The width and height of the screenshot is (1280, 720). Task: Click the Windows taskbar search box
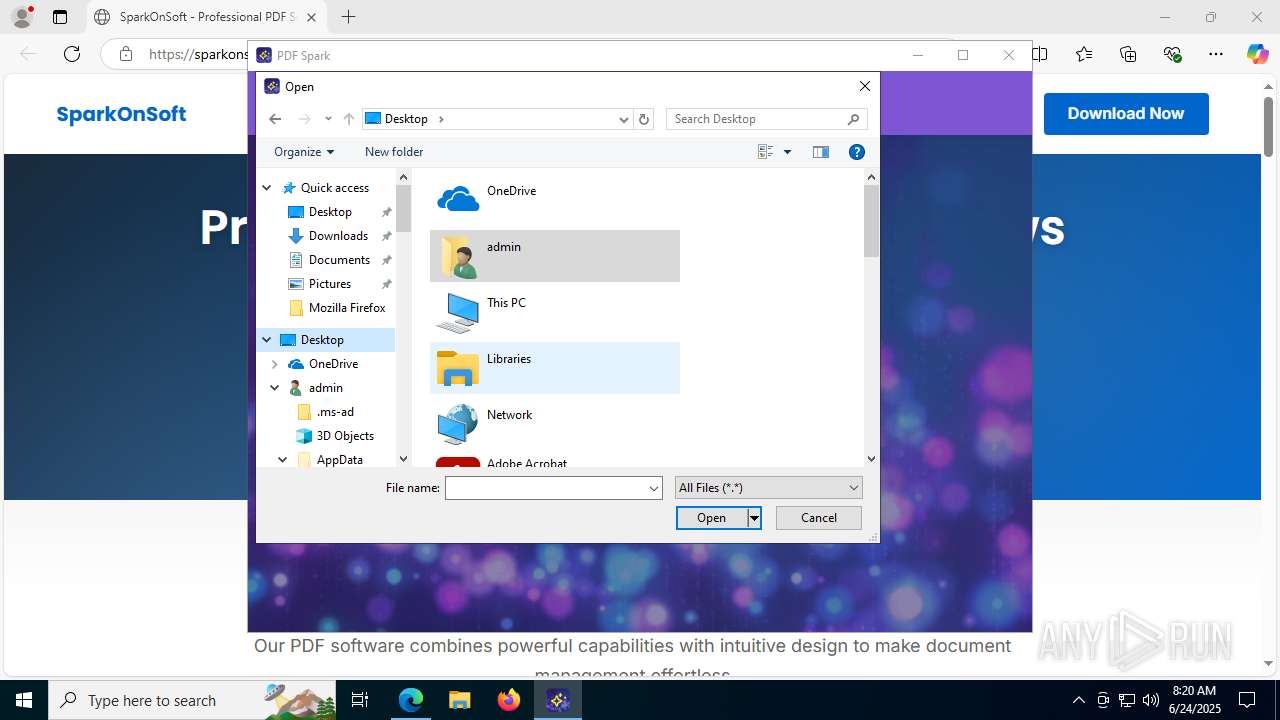pos(194,700)
